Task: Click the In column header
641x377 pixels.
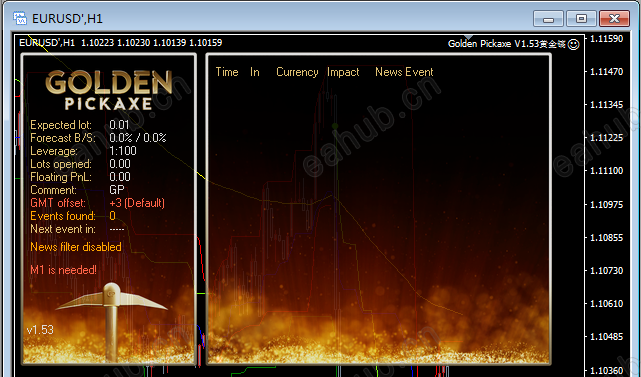Action: pyautogui.click(x=255, y=72)
